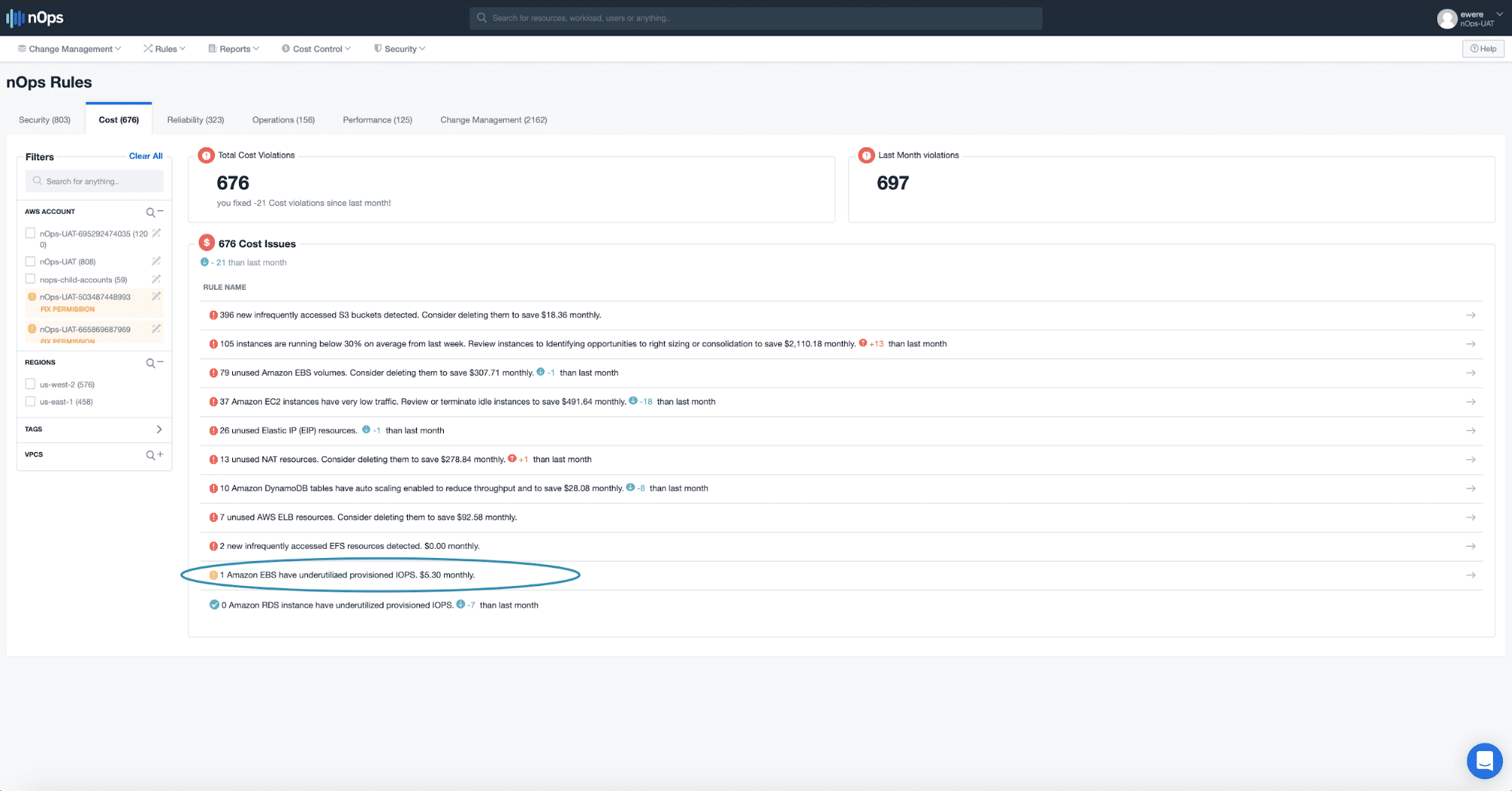Check the nOps-UAT (808) account filter

30,262
